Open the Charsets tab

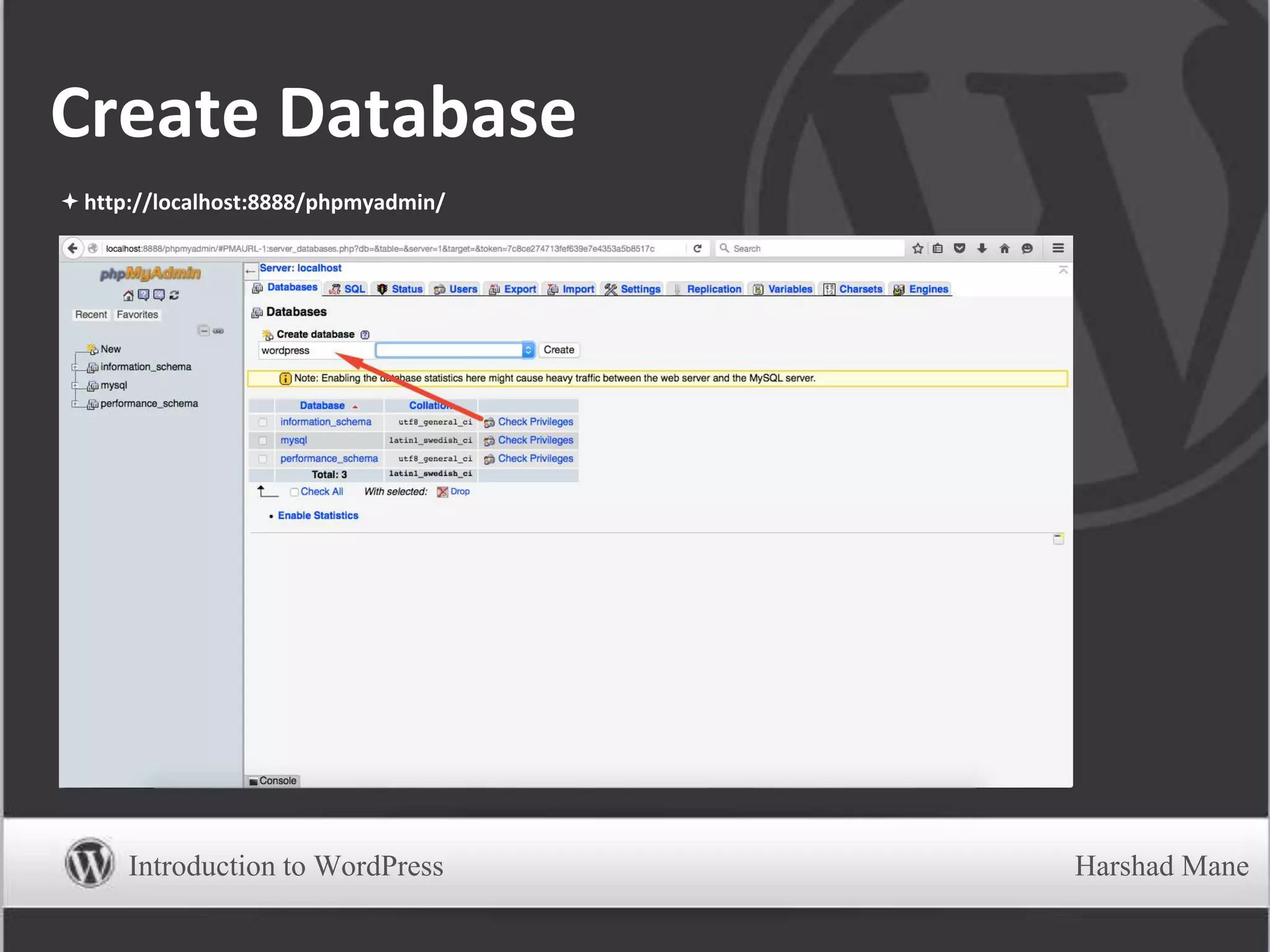[853, 289]
